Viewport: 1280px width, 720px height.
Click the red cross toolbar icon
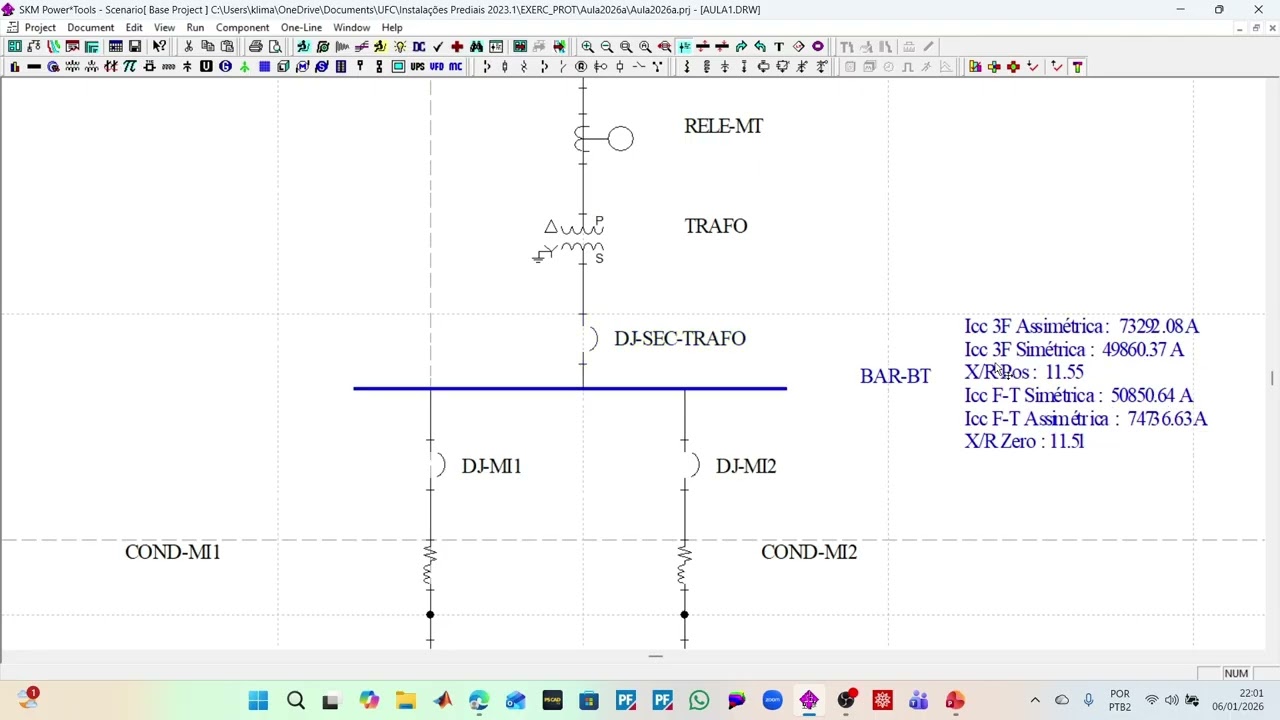[457, 46]
